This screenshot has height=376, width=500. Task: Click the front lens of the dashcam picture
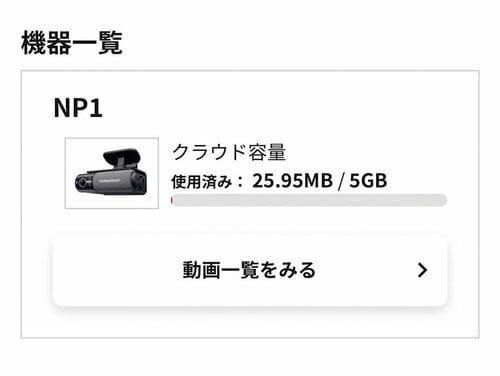pyautogui.click(x=81, y=183)
